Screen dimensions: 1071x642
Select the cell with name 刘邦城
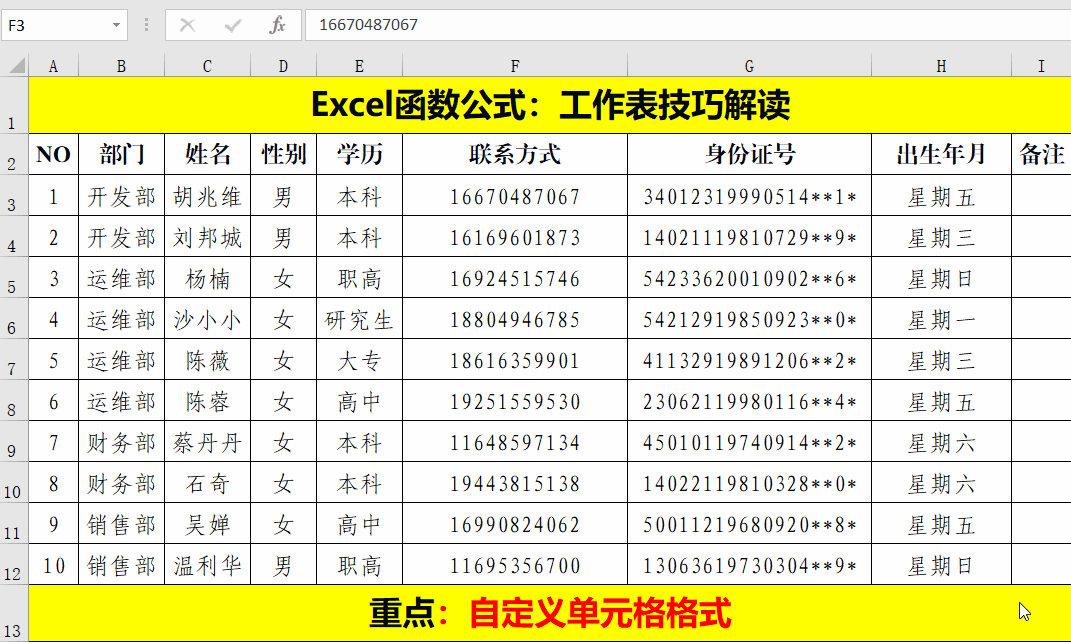click(x=208, y=238)
